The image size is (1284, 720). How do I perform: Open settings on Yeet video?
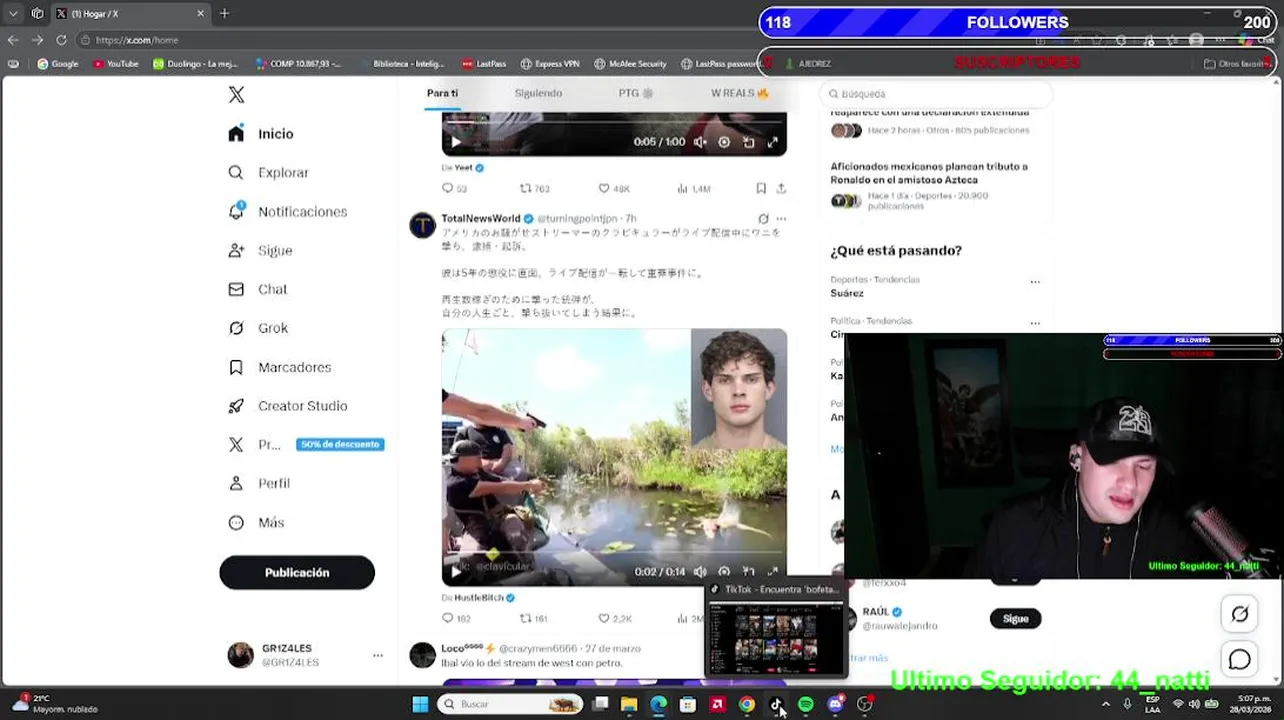click(x=725, y=142)
